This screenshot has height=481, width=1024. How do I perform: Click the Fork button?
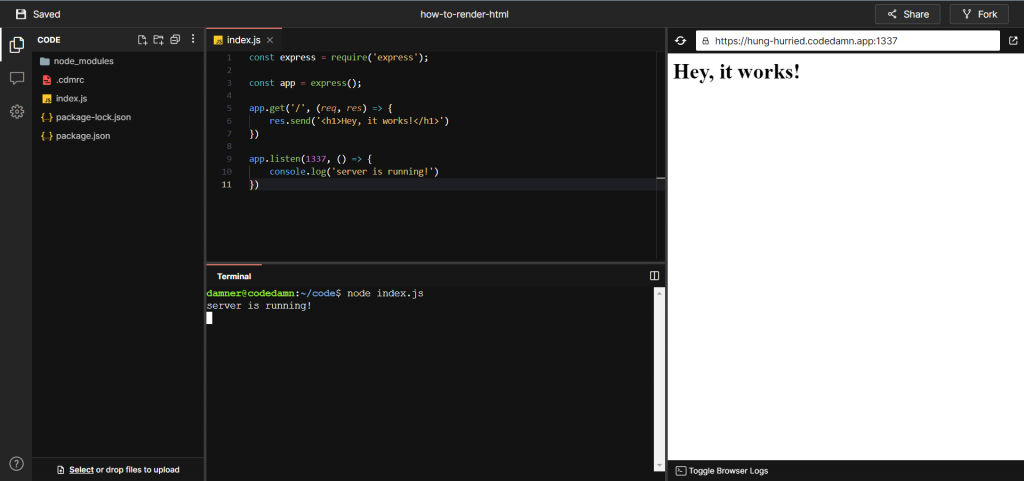pyautogui.click(x=979, y=14)
